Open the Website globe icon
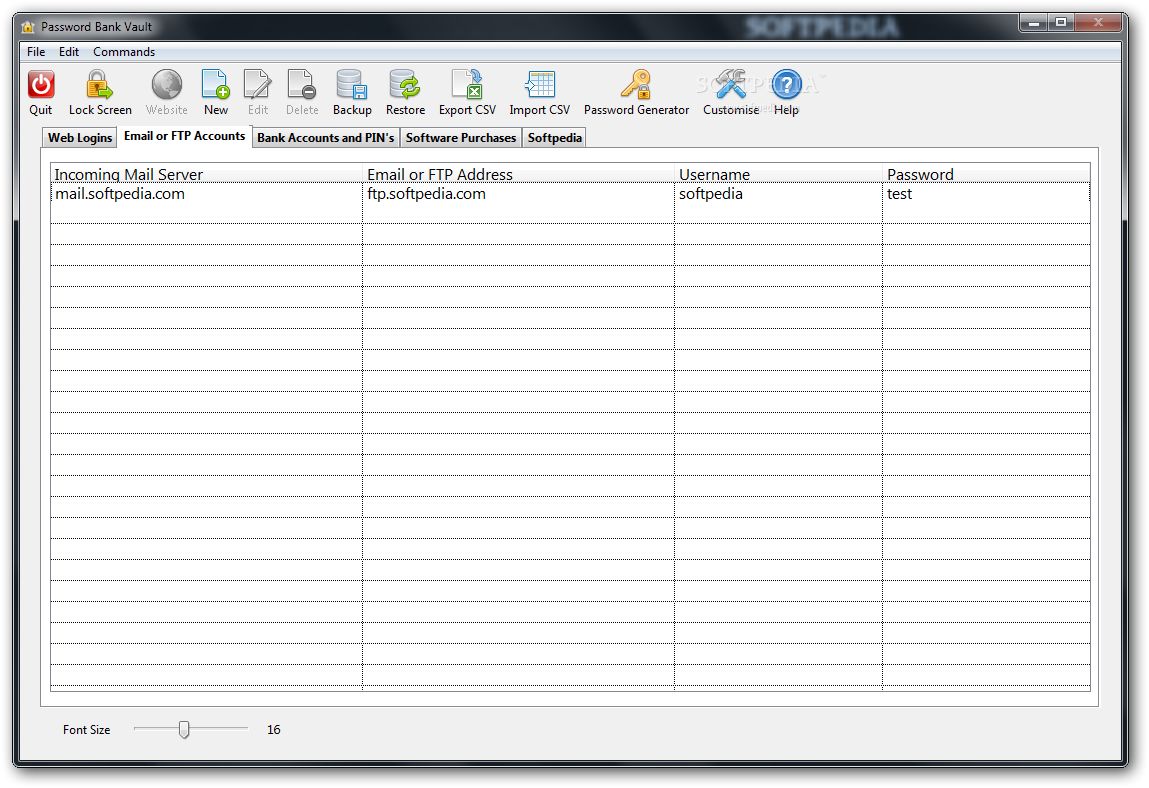Image resolution: width=1149 pixels, height=788 pixels. pos(166,84)
